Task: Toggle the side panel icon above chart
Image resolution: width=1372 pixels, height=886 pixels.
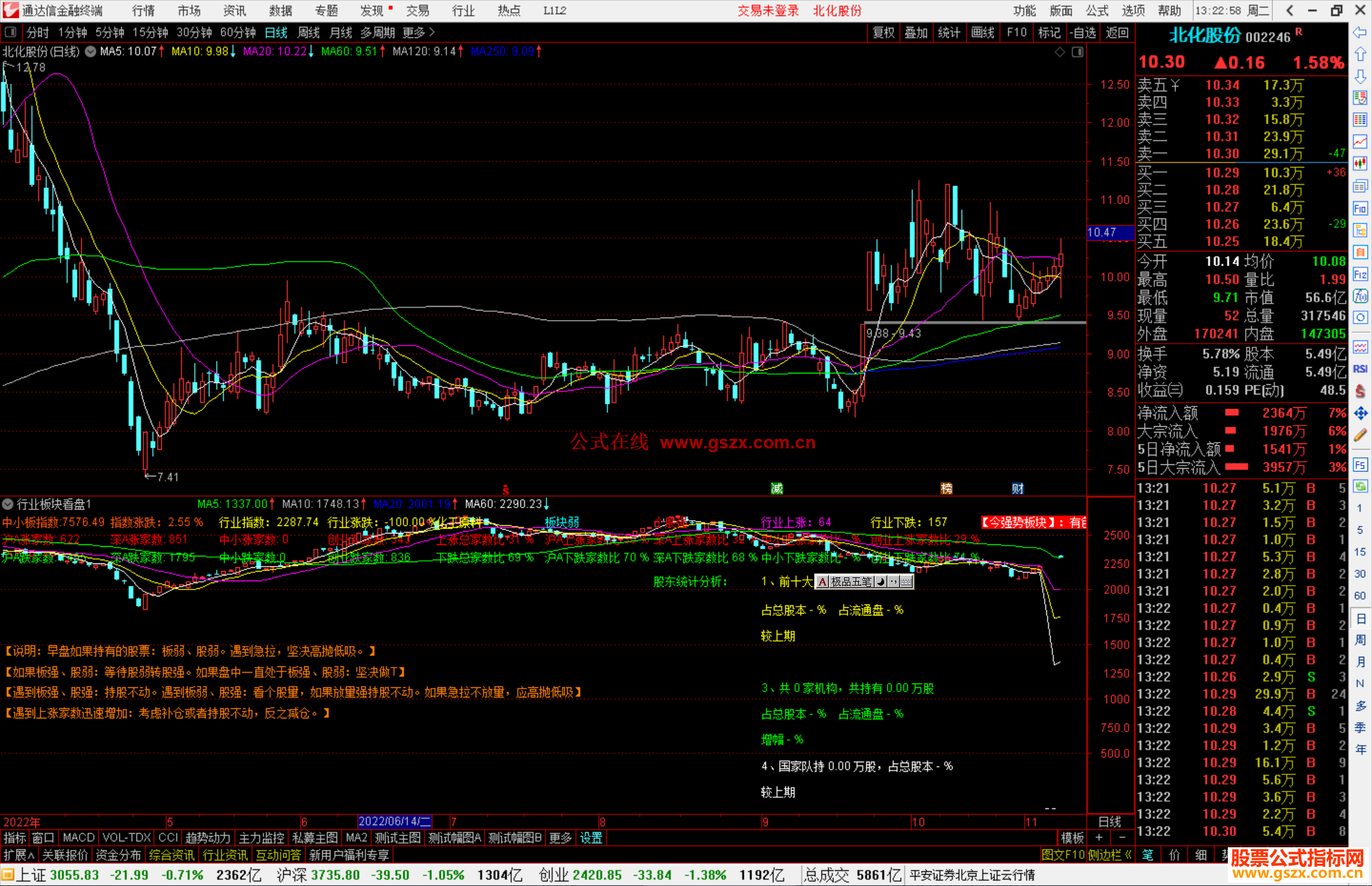Action: point(1077,52)
